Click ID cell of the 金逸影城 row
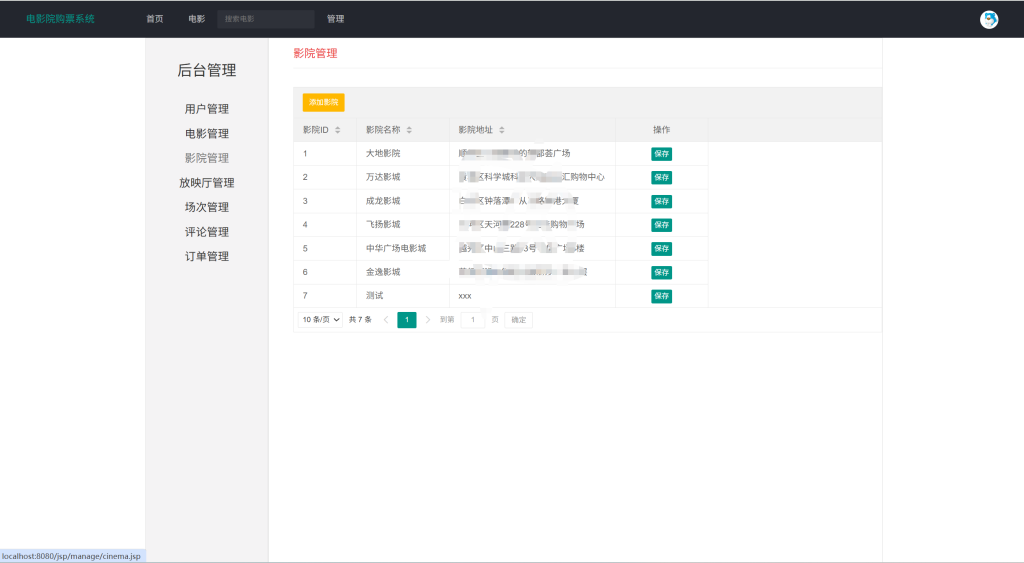This screenshot has height=563, width=1024. tap(325, 272)
